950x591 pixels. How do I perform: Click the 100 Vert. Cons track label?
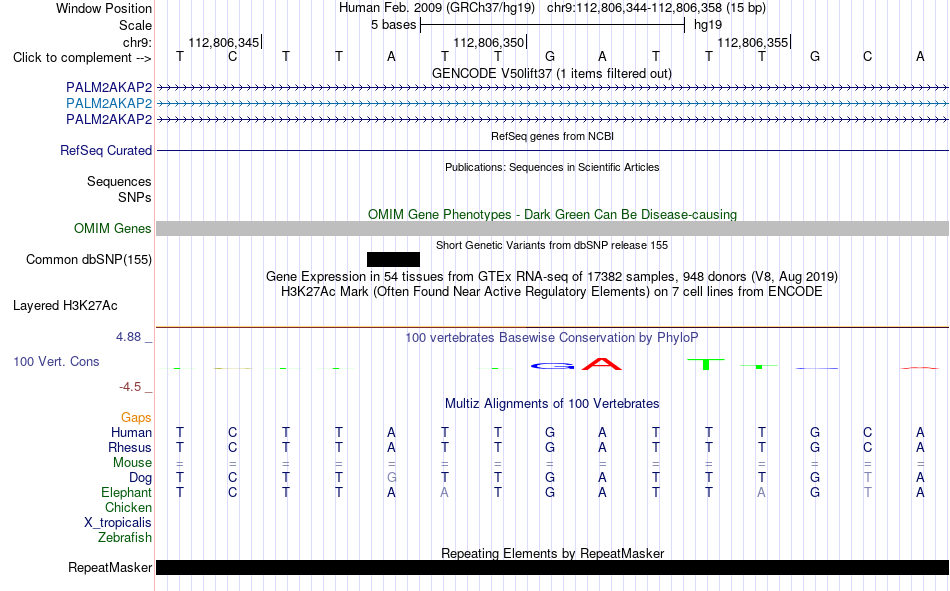click(x=56, y=361)
